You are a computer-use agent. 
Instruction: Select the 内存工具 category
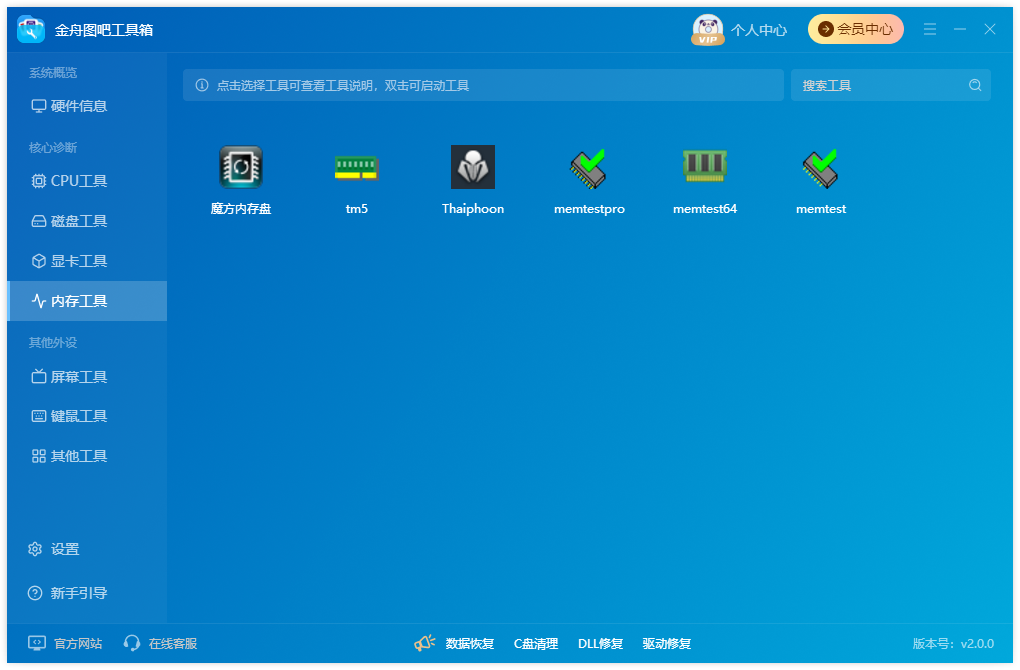(87, 301)
